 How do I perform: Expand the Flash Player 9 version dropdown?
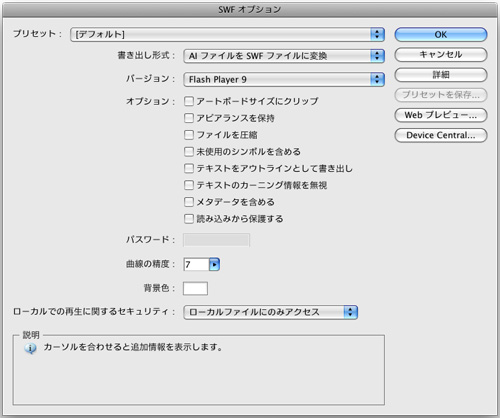284,79
